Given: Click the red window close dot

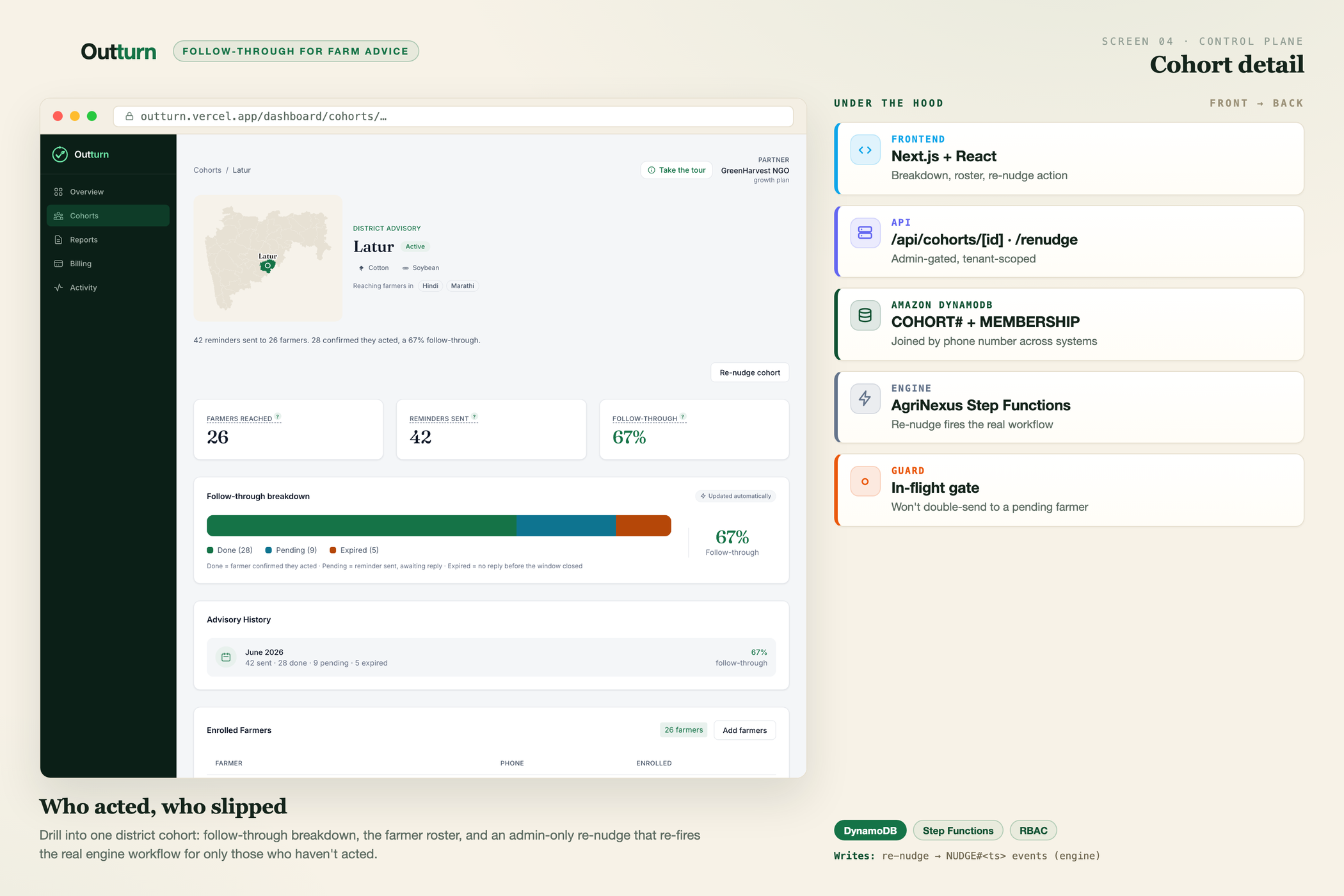Looking at the screenshot, I should (58, 116).
